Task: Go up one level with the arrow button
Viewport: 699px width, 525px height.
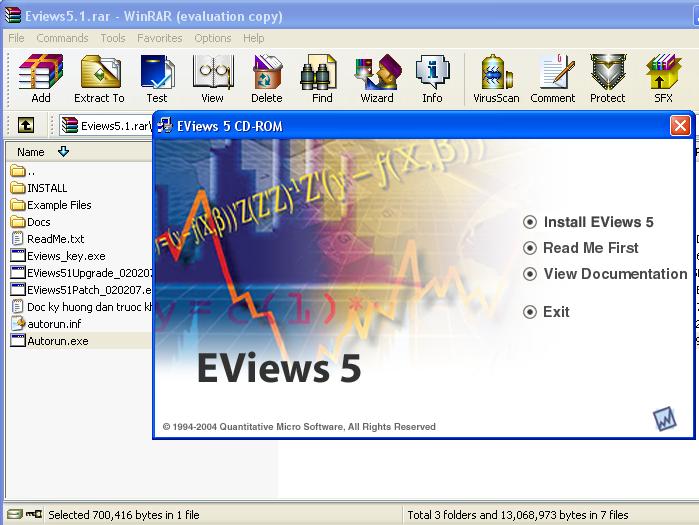Action: tap(26, 125)
